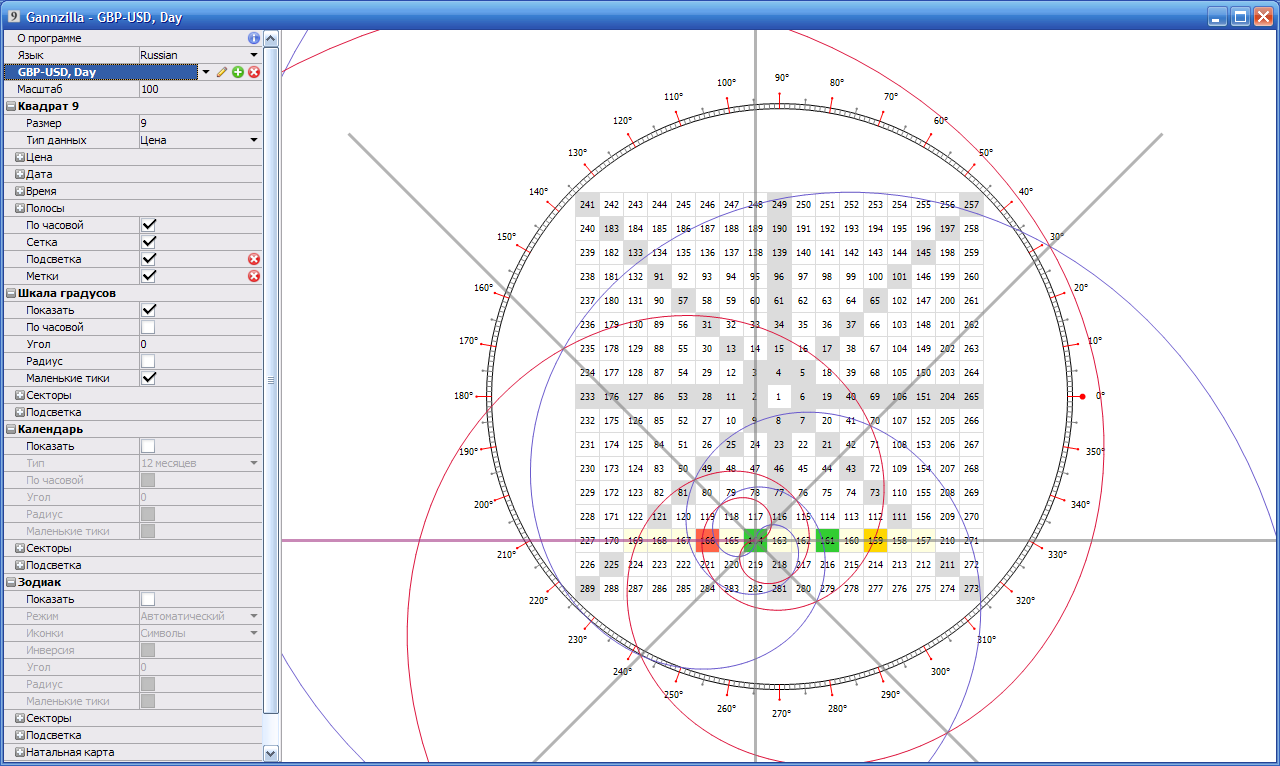Enable Показать checkbox under Календарь
Image resolution: width=1280 pixels, height=766 pixels.
149,446
